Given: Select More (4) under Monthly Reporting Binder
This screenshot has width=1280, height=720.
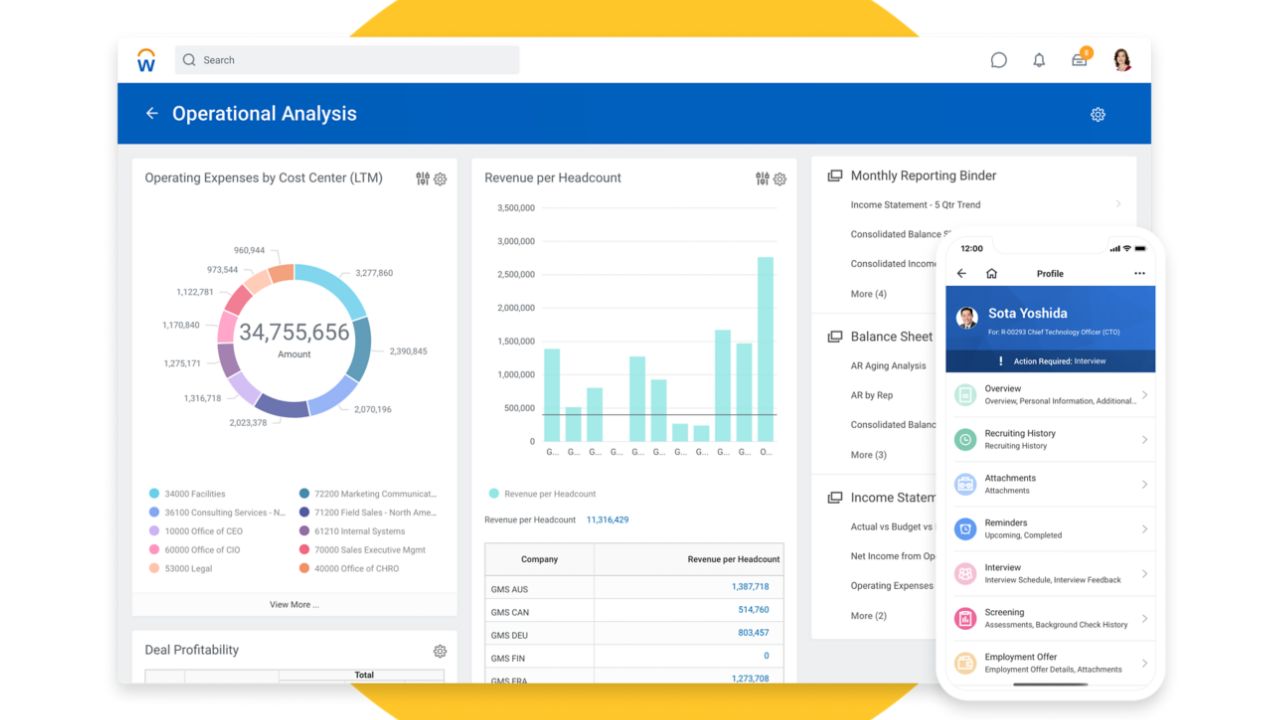Looking at the screenshot, I should point(868,294).
